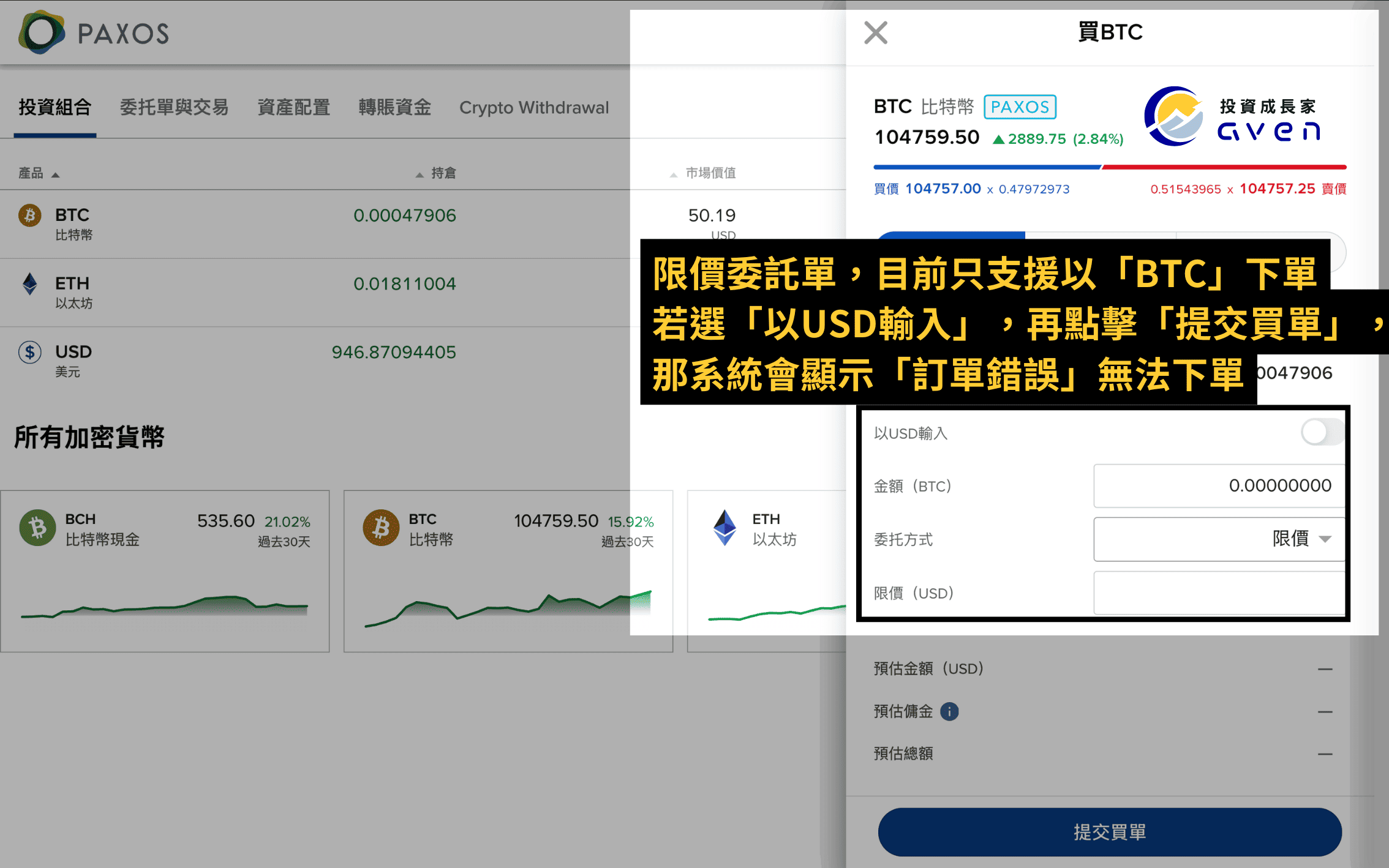Click the BTC icon on the 104759.50 price card
This screenshot has height=868, width=1389.
click(381, 528)
